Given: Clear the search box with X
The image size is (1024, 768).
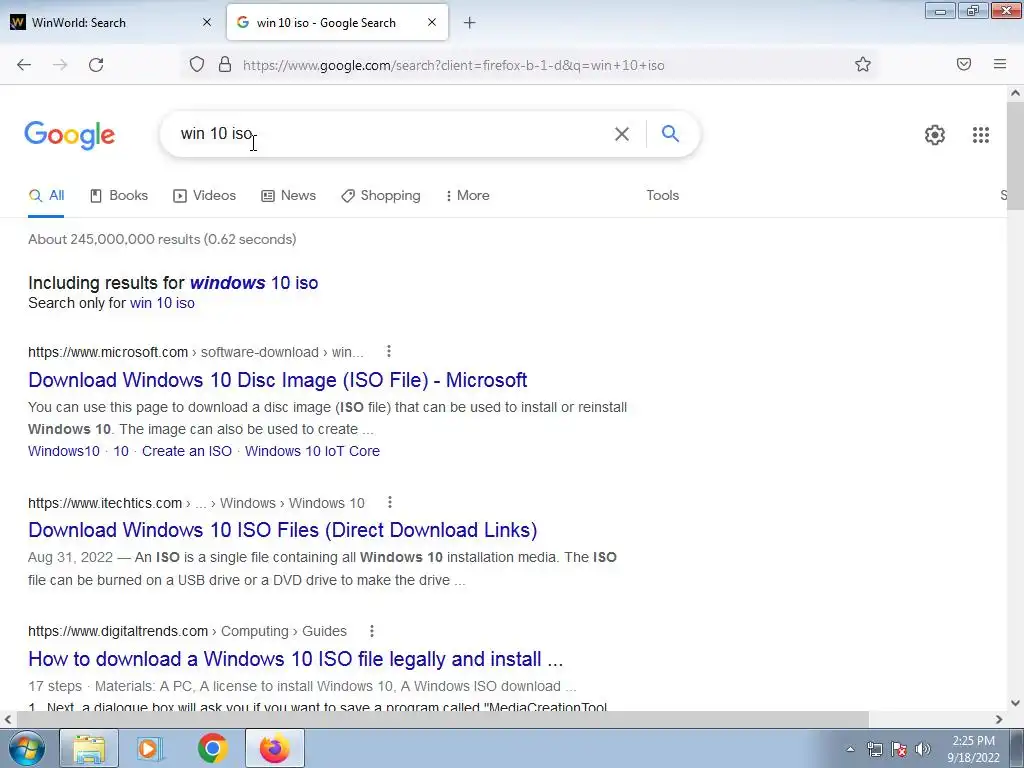Looking at the screenshot, I should (x=622, y=134).
